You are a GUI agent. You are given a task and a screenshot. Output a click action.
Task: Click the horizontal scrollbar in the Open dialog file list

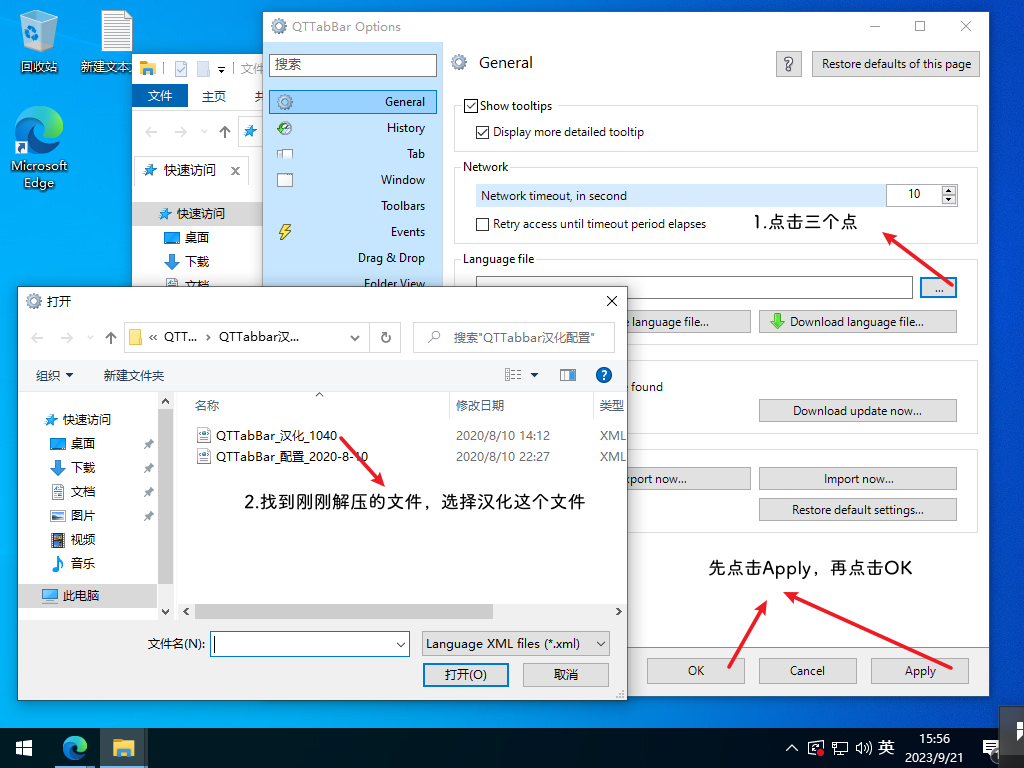344,611
